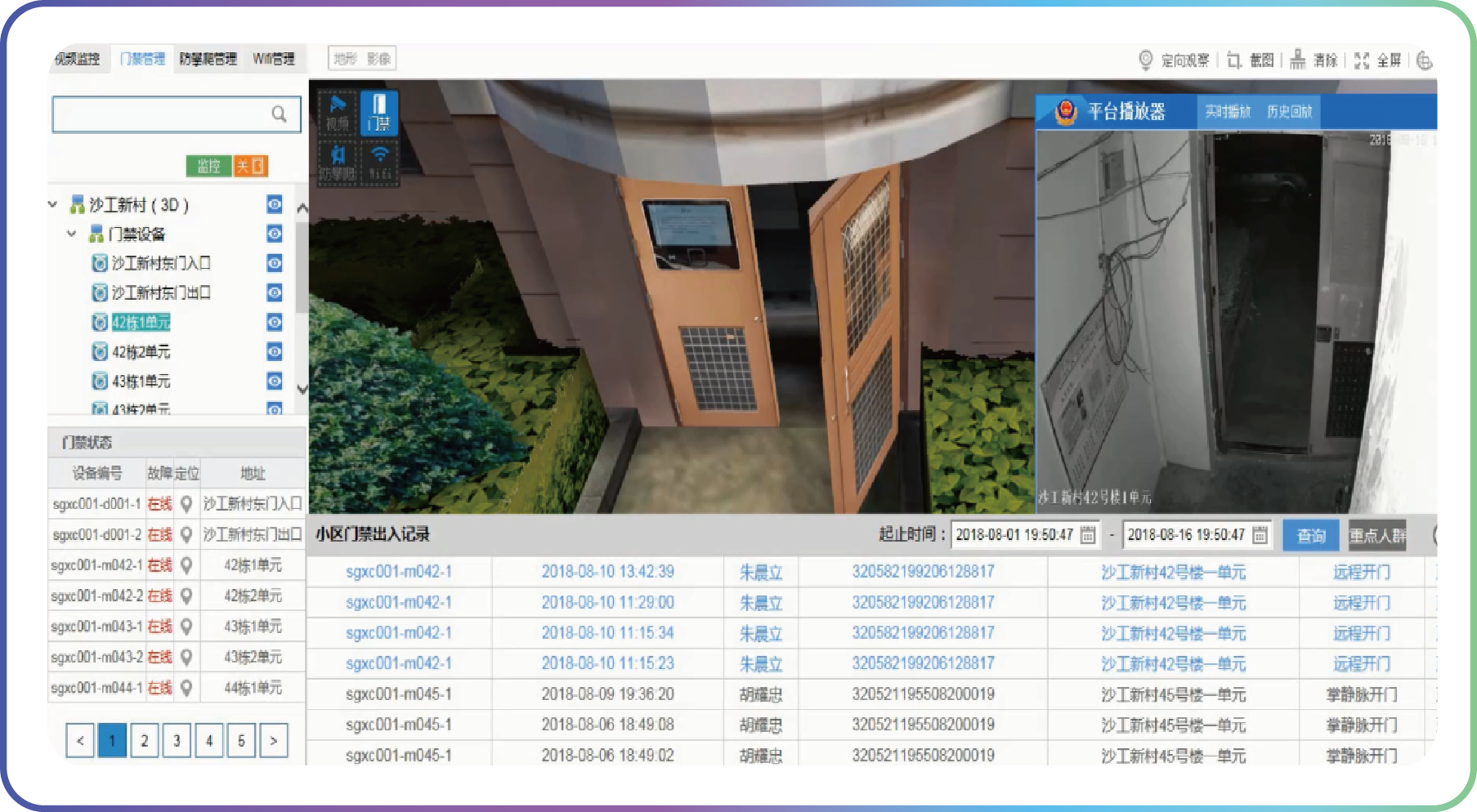Click the 清除 clear brush icon

point(1297,60)
